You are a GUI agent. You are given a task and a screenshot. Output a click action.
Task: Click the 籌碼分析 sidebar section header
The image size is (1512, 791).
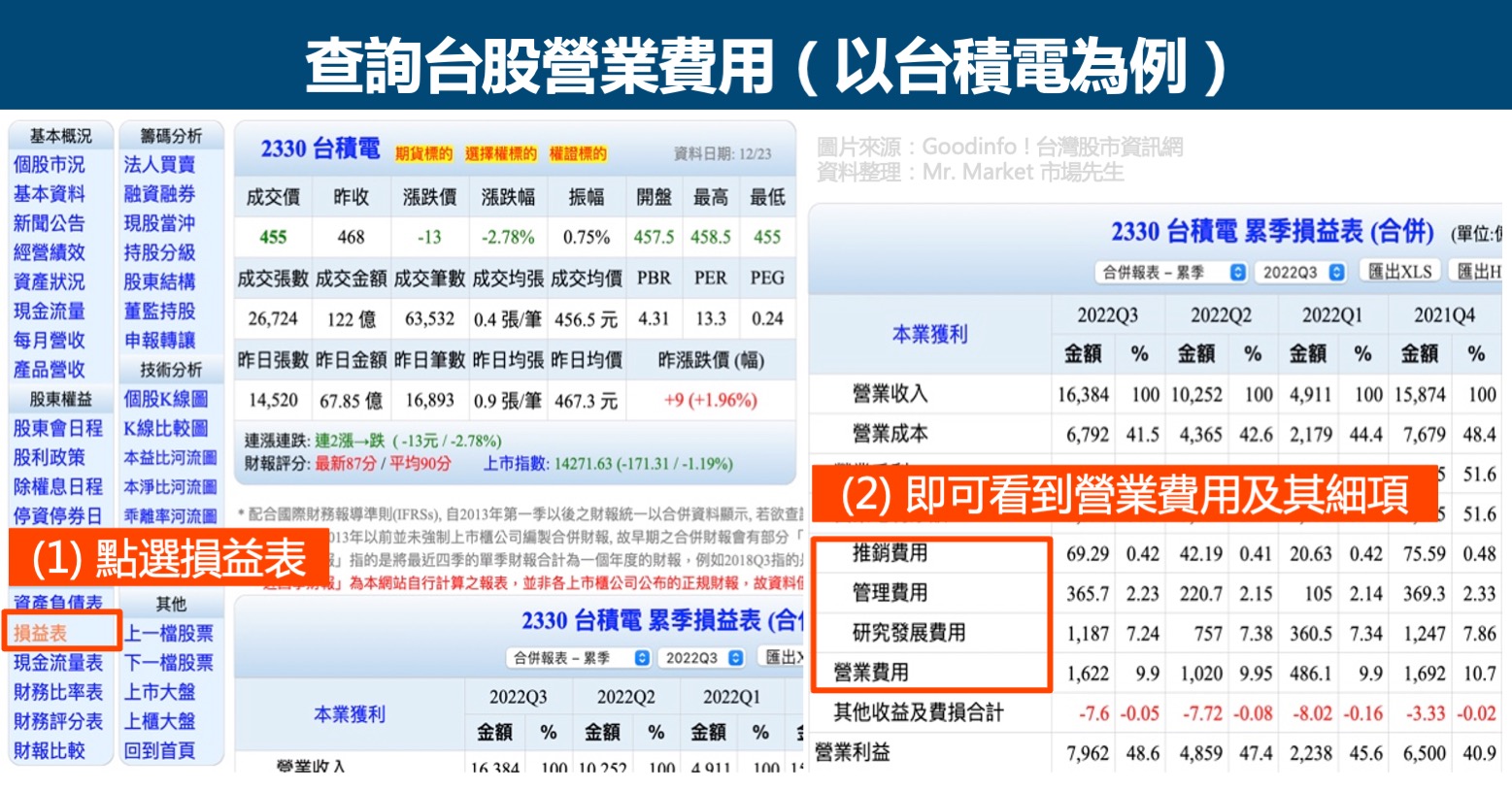click(x=171, y=136)
